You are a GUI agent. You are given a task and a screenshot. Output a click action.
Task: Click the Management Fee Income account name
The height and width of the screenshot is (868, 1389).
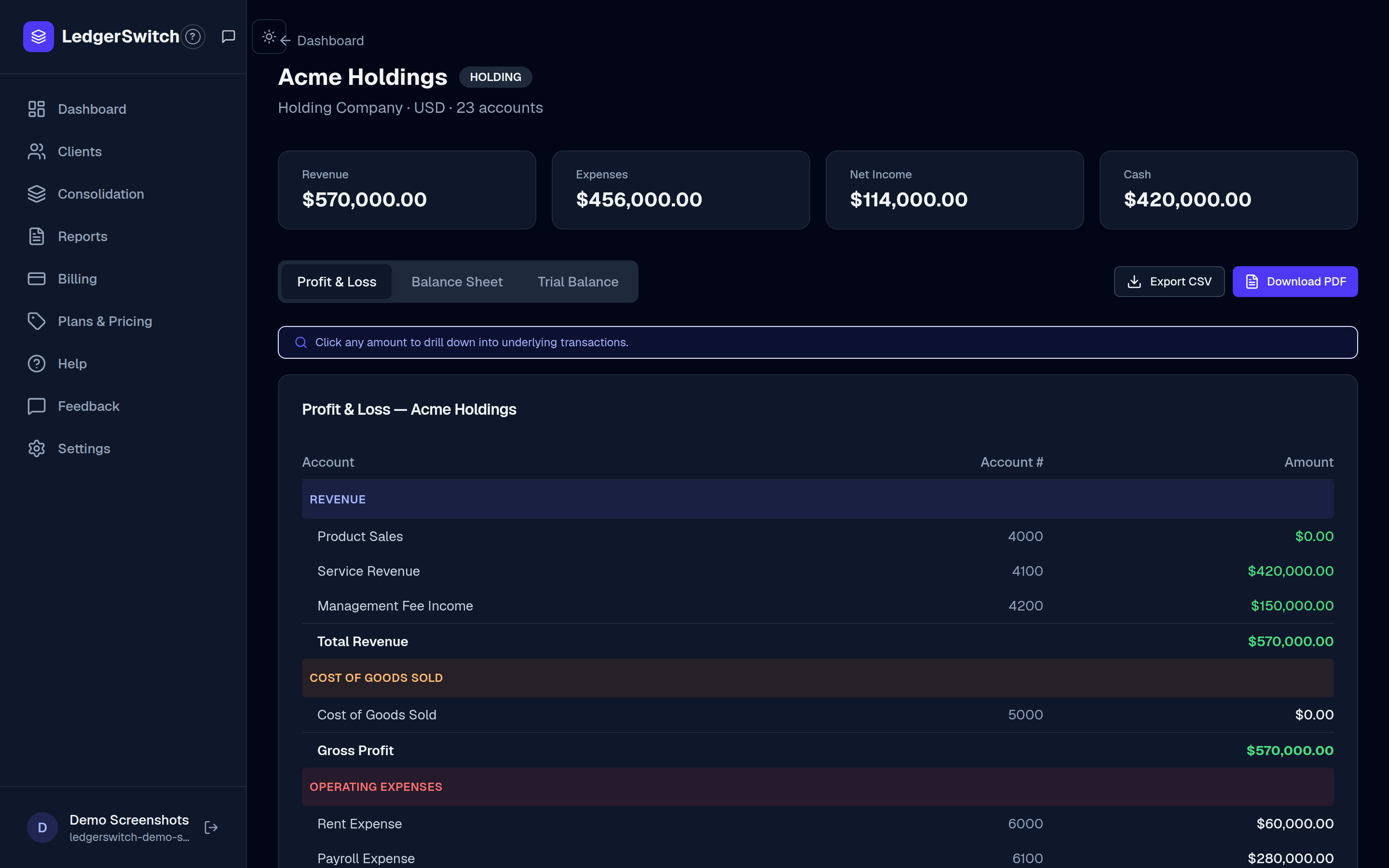395,606
